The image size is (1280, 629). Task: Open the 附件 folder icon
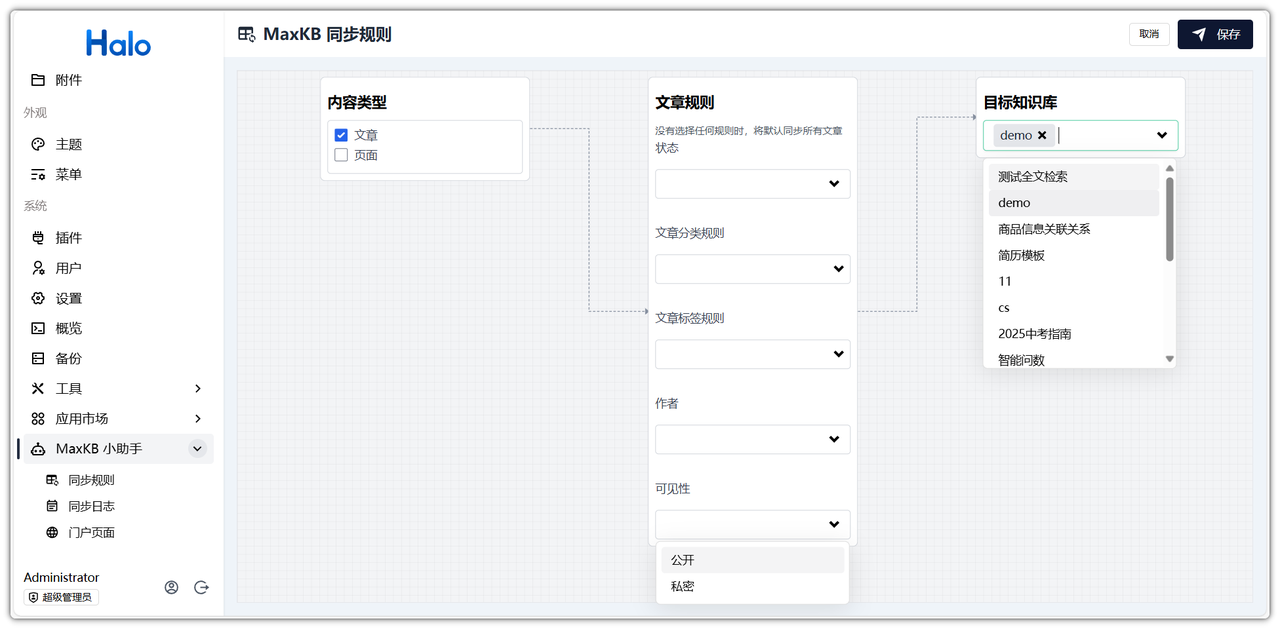tap(38, 80)
